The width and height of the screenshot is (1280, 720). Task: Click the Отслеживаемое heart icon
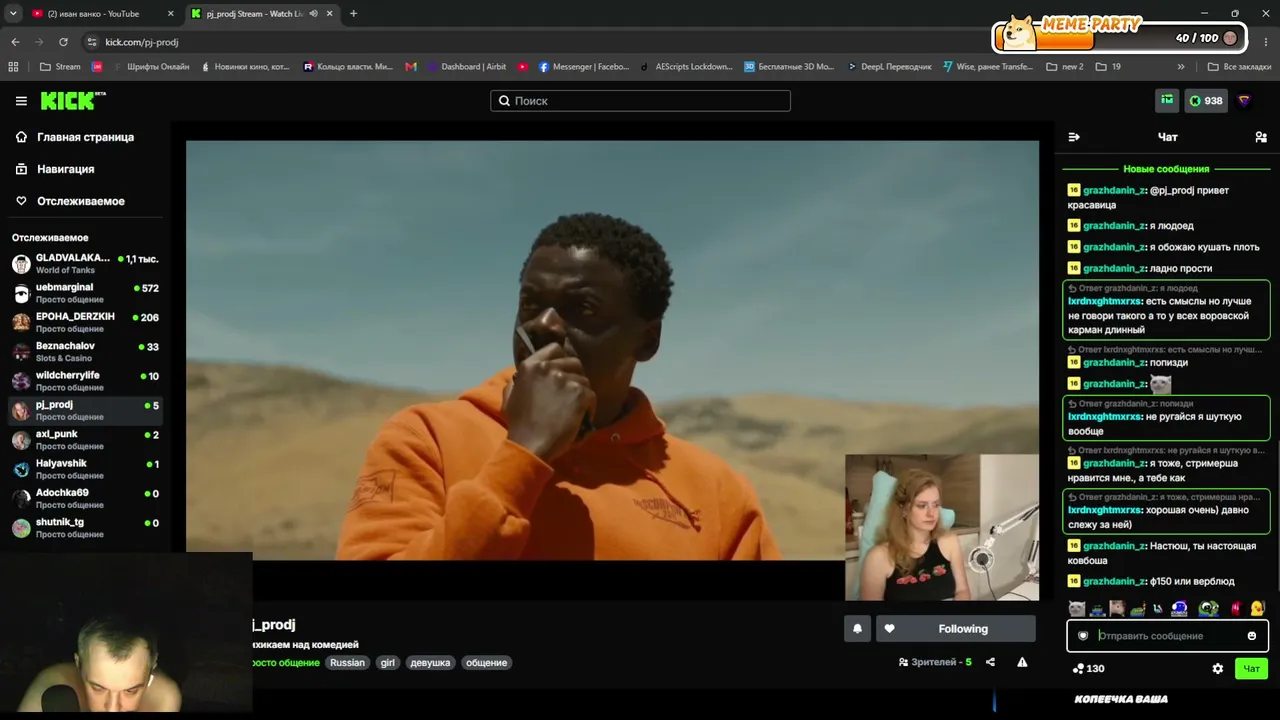point(21,201)
